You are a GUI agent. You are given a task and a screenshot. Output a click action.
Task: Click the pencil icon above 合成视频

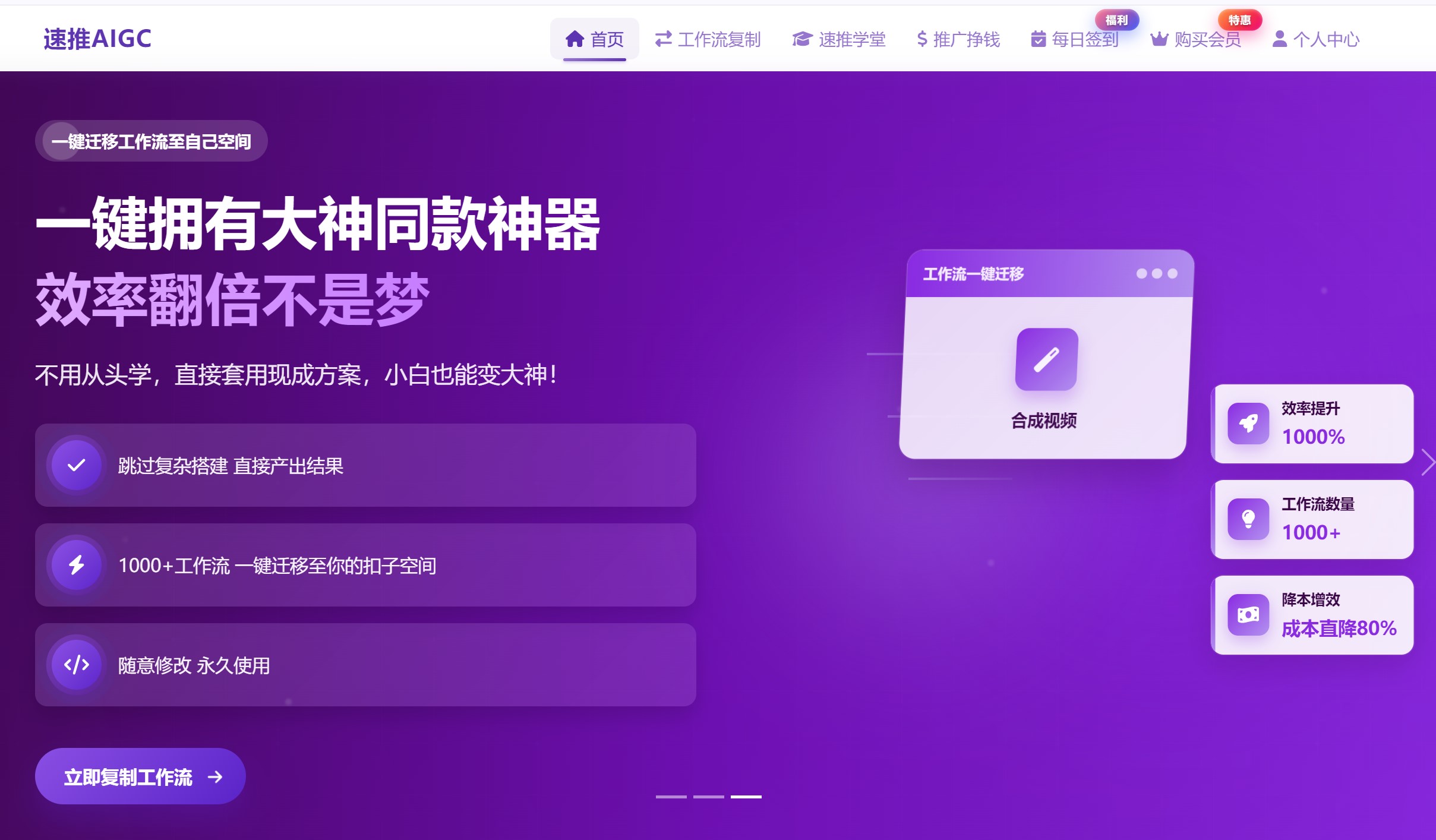point(1046,359)
